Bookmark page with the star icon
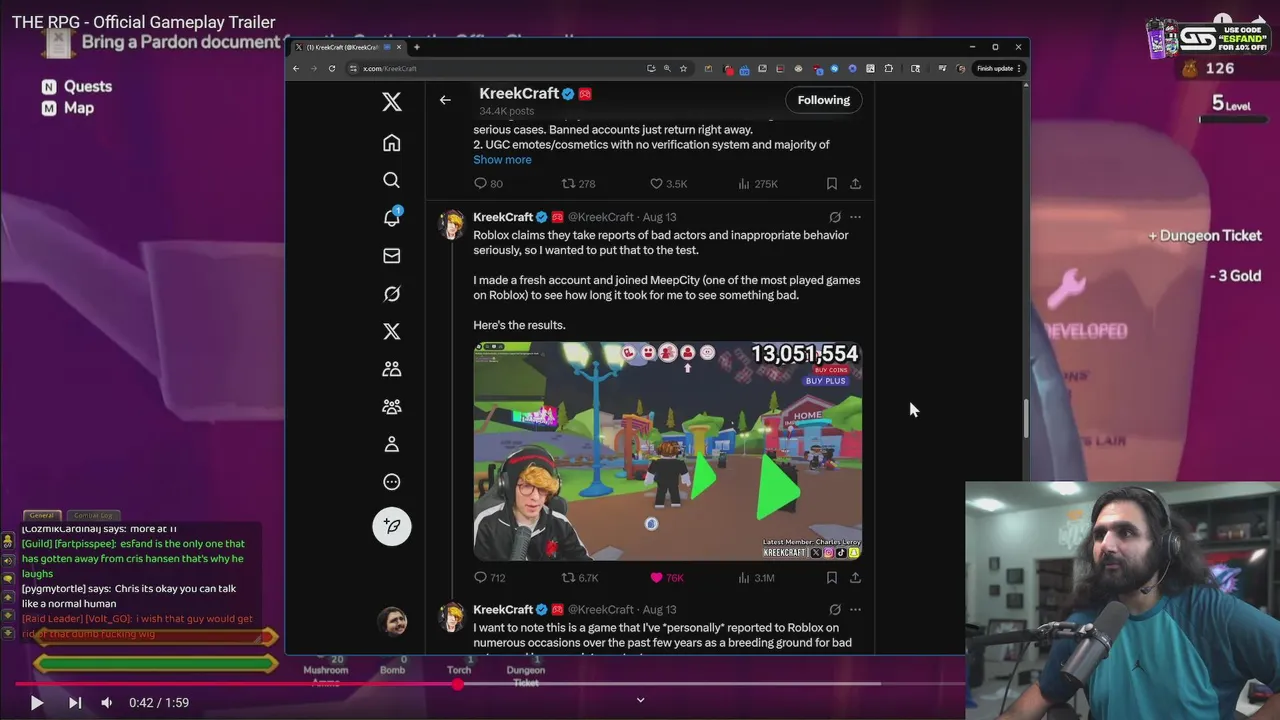This screenshot has height=720, width=1280. tap(683, 68)
